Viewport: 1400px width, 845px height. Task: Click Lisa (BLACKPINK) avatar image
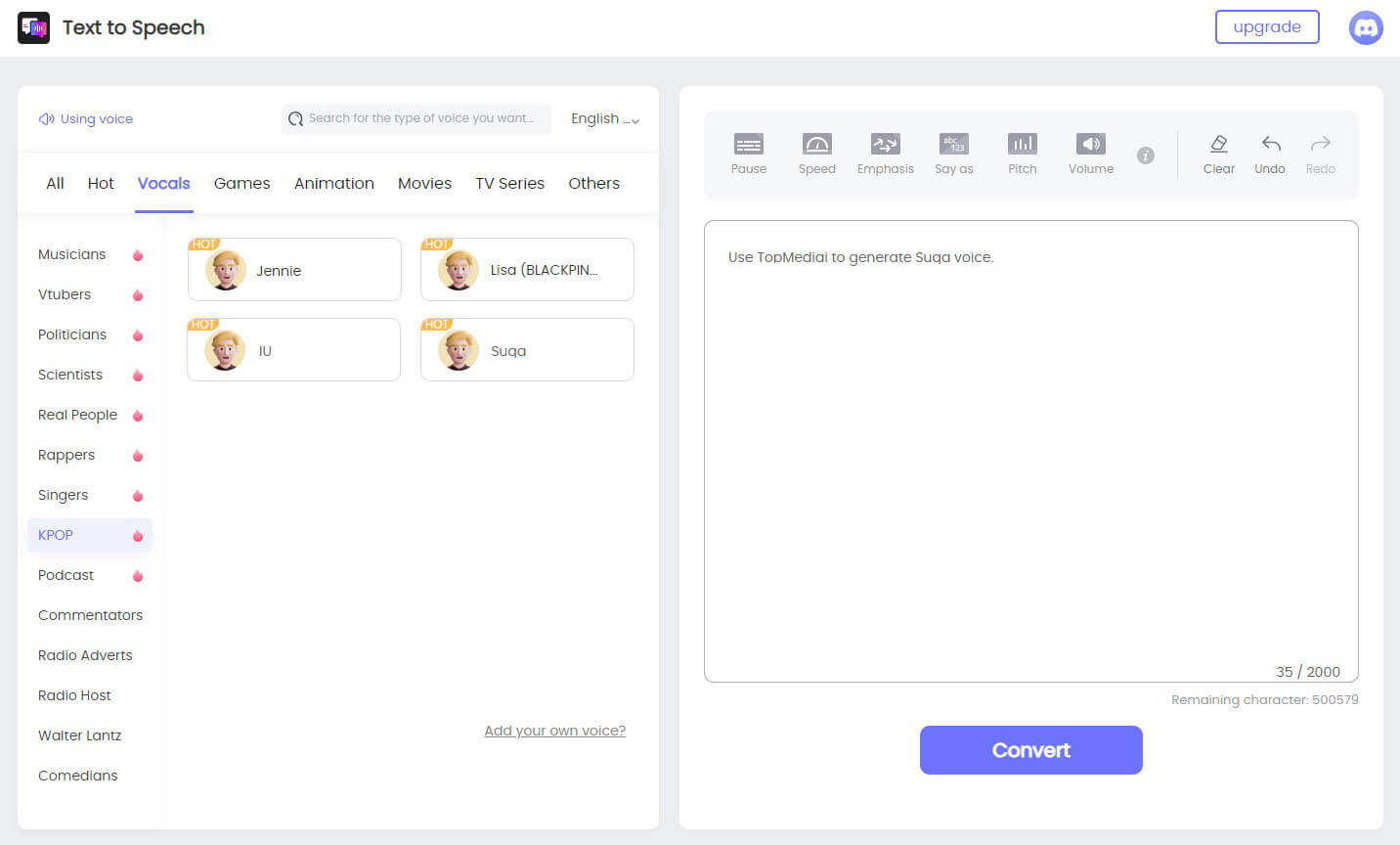coord(459,270)
